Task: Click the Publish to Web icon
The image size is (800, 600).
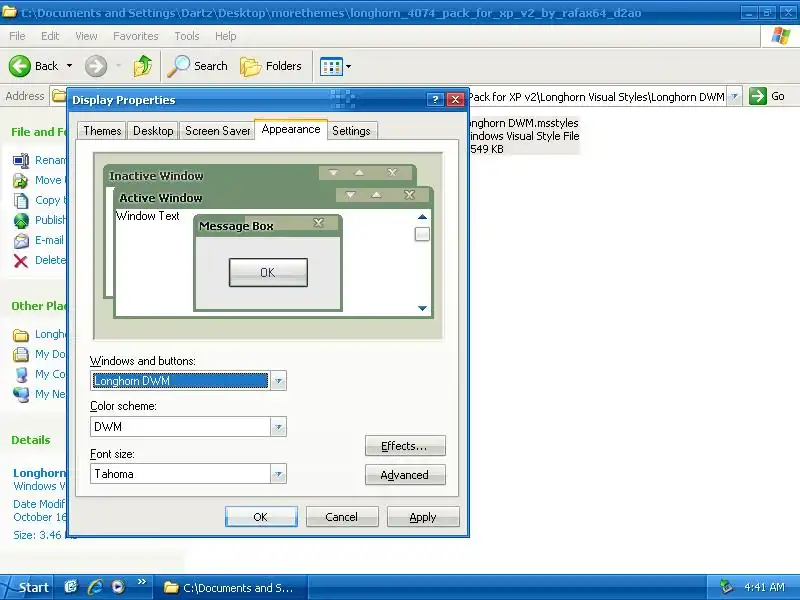Action: [21, 220]
